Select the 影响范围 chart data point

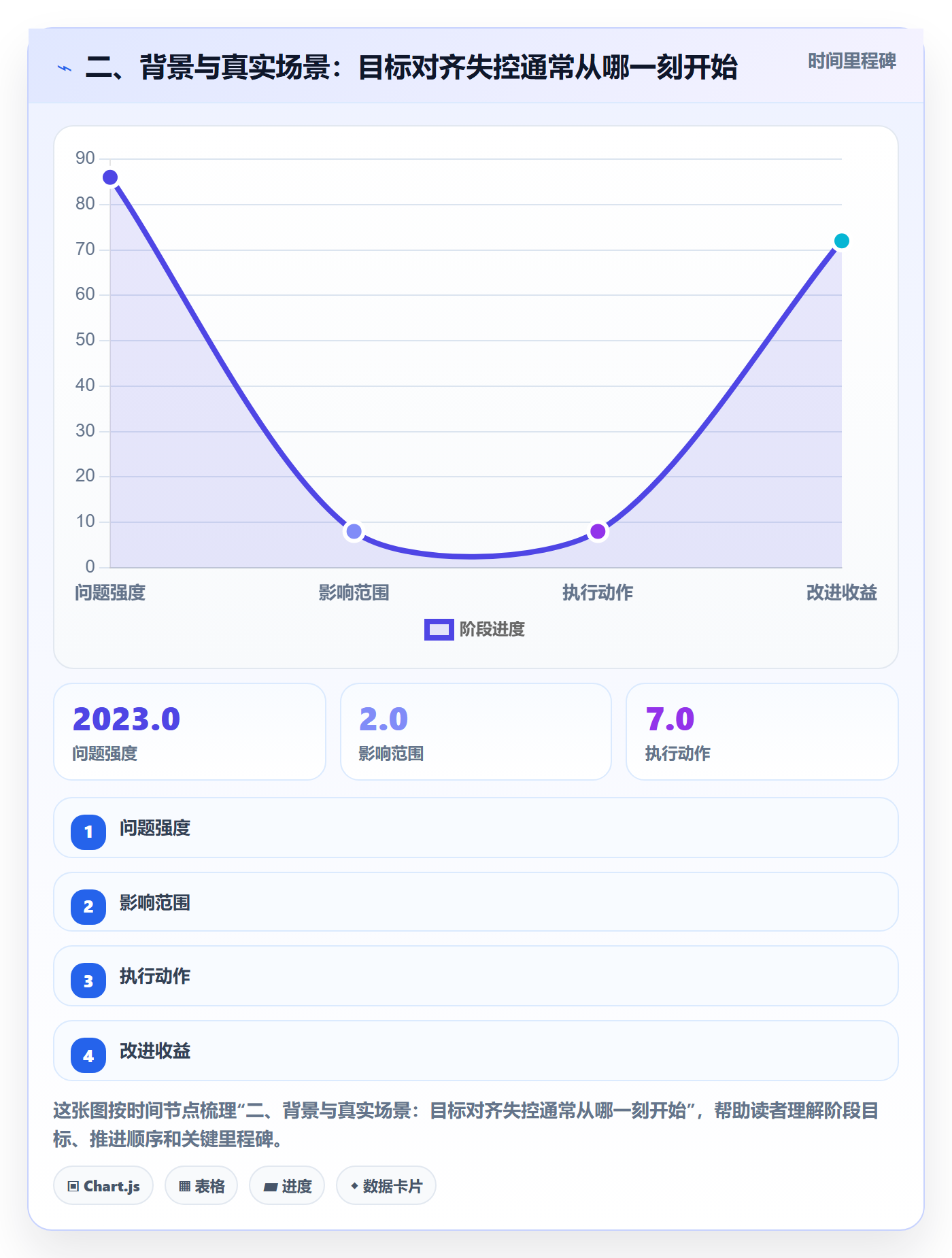pos(354,531)
